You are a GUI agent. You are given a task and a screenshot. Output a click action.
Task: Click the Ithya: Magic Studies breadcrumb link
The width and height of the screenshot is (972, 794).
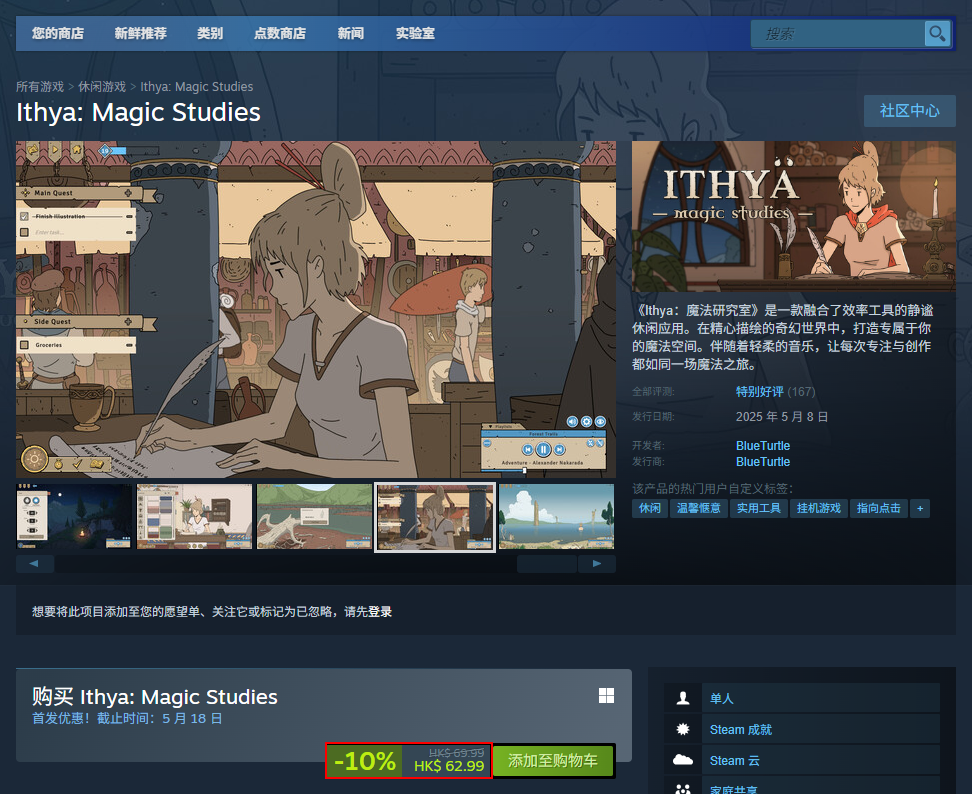point(197,87)
